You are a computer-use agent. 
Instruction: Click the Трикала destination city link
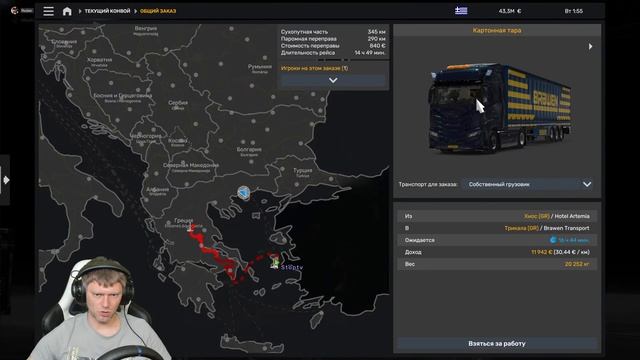point(521,228)
